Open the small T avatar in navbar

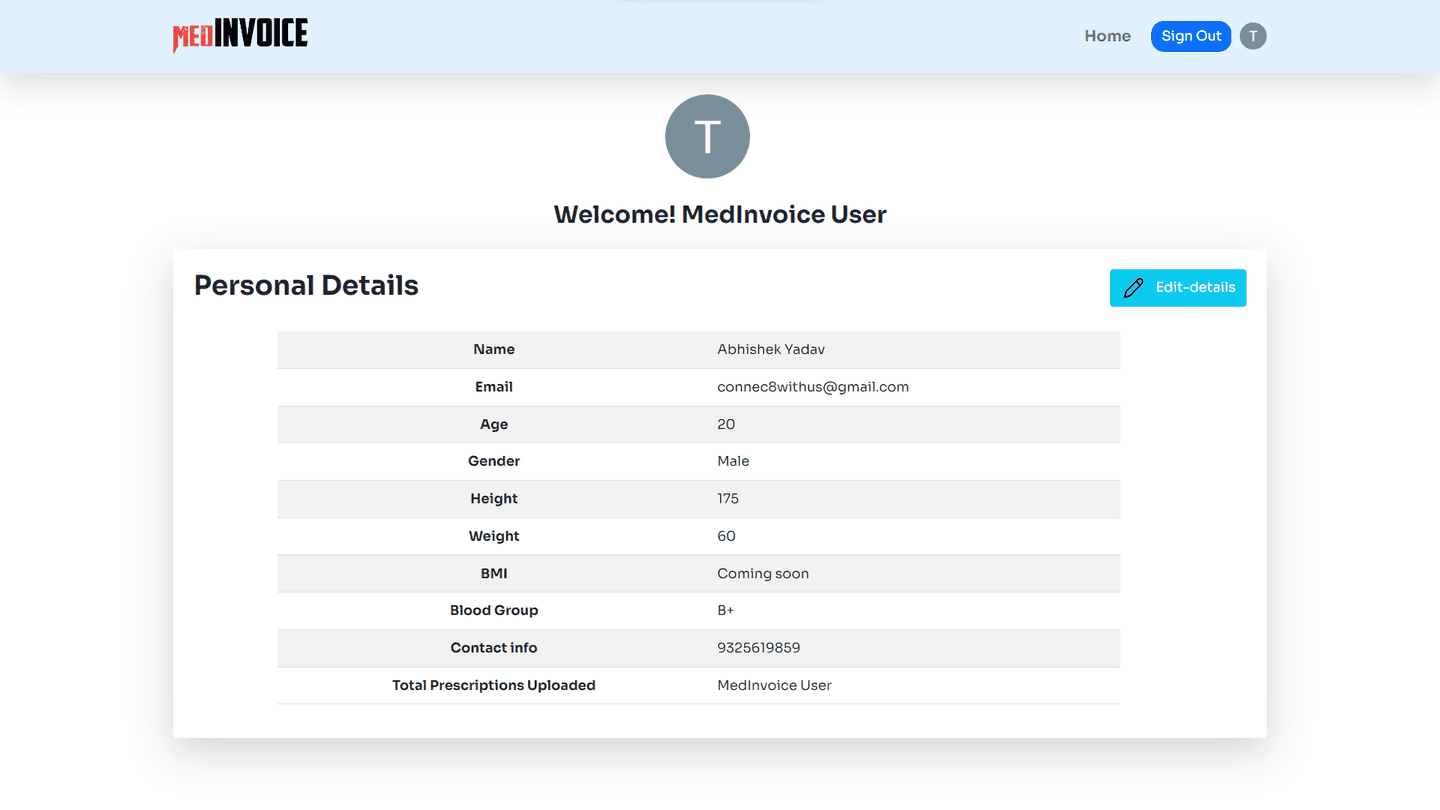[x=1253, y=36]
